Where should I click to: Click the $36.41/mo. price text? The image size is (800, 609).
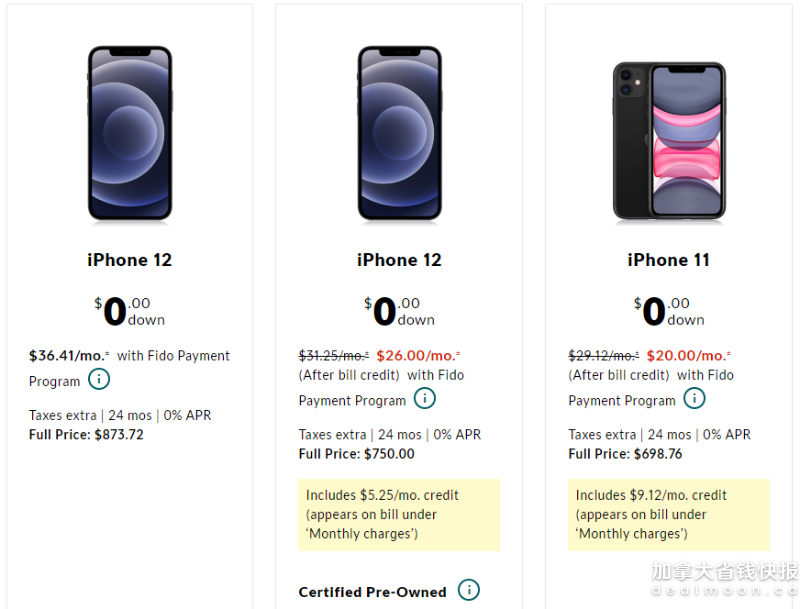(x=69, y=356)
